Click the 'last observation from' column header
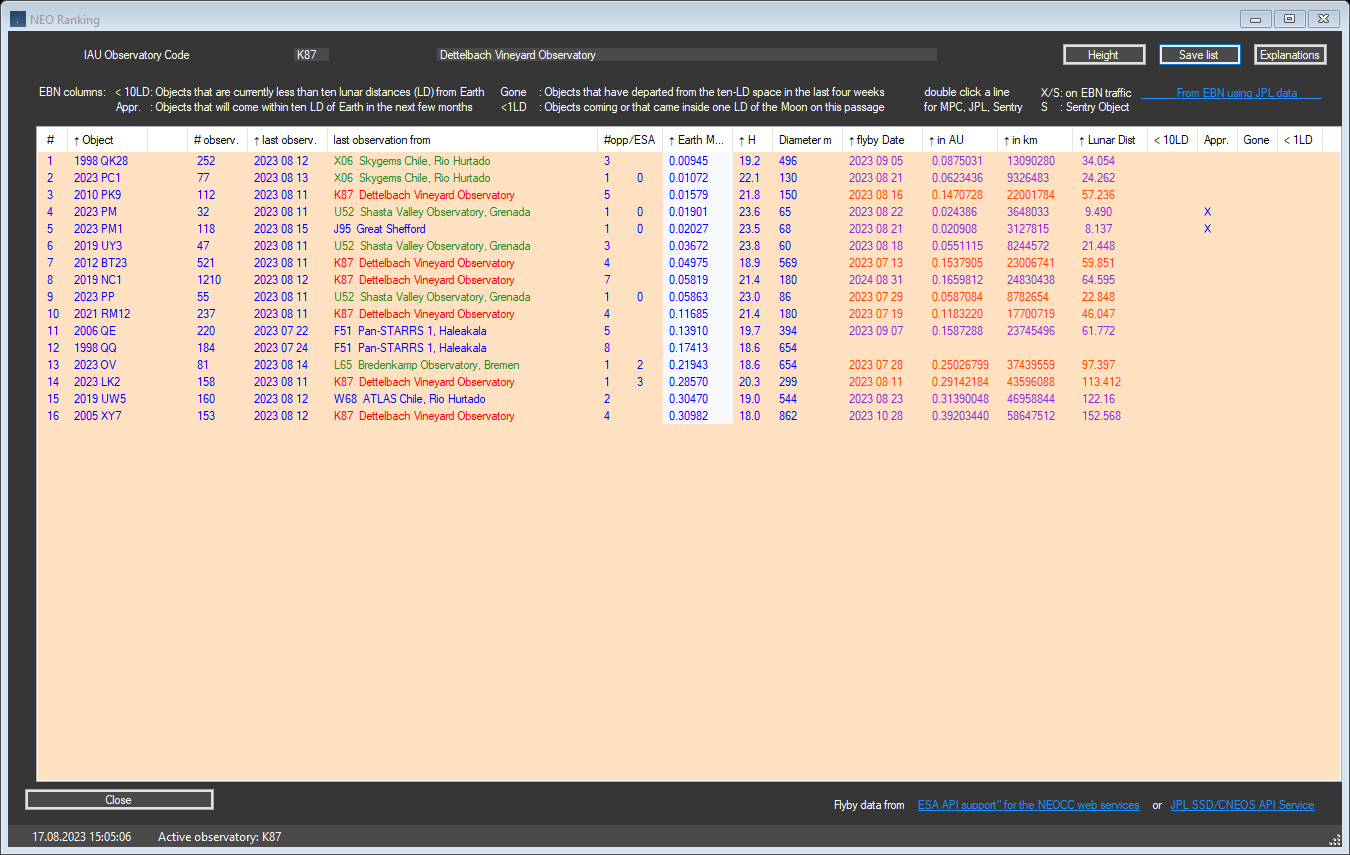1350x855 pixels. pyautogui.click(x=463, y=140)
